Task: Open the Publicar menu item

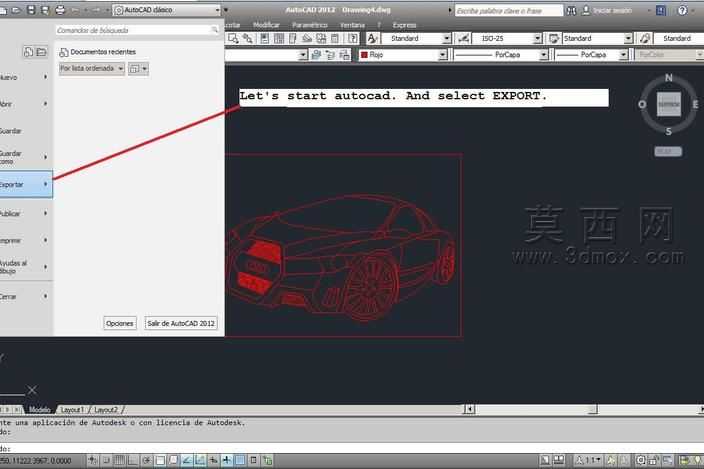Action: [26, 213]
